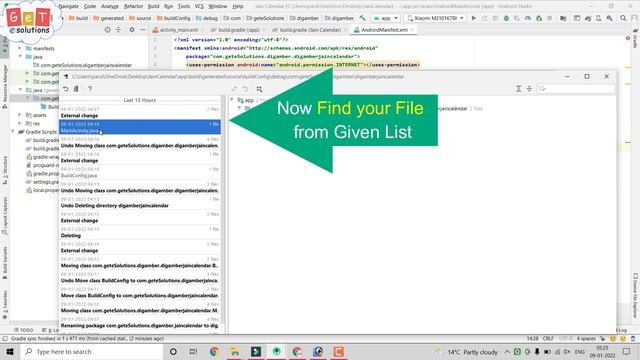The height and width of the screenshot is (360, 640).
Task: Click the Debug app bug icon
Action: (x=506, y=18)
